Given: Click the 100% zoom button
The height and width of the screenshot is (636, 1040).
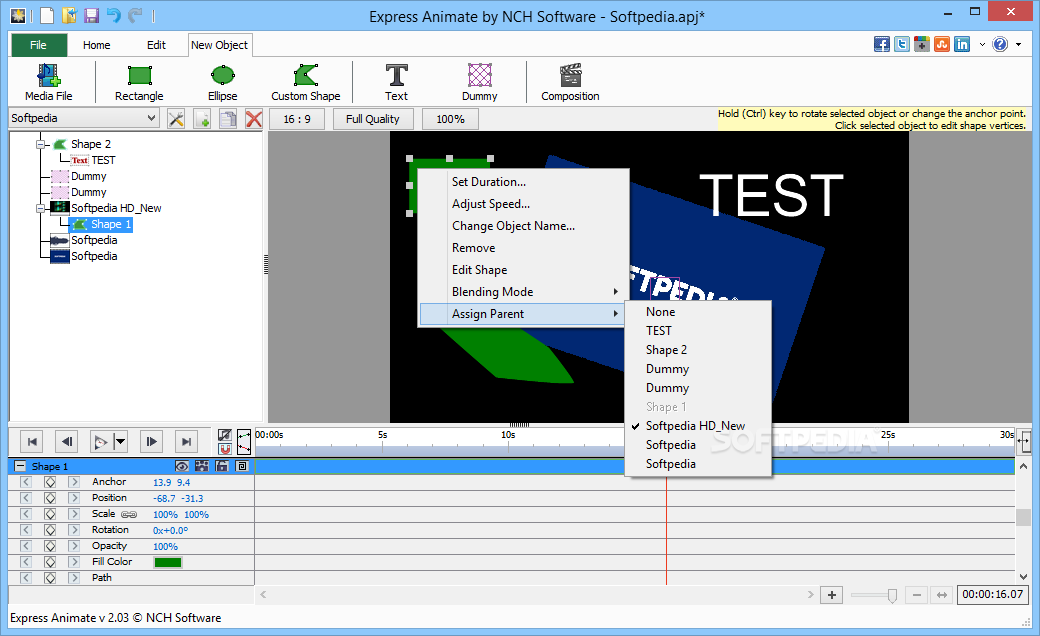Looking at the screenshot, I should pyautogui.click(x=450, y=119).
